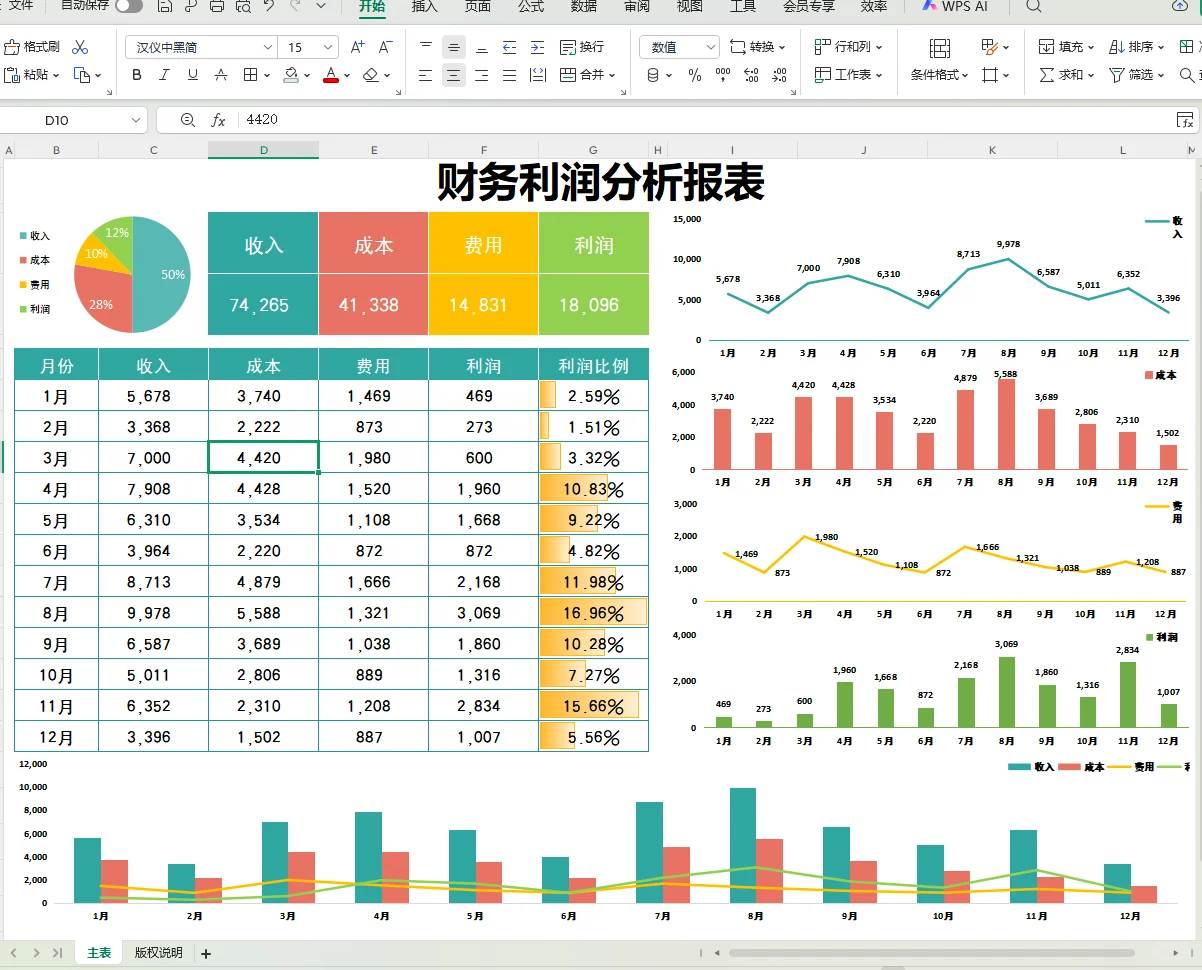Click the fill color bucket icon
Viewport: 1202px width, 970px height.
pyautogui.click(x=290, y=75)
